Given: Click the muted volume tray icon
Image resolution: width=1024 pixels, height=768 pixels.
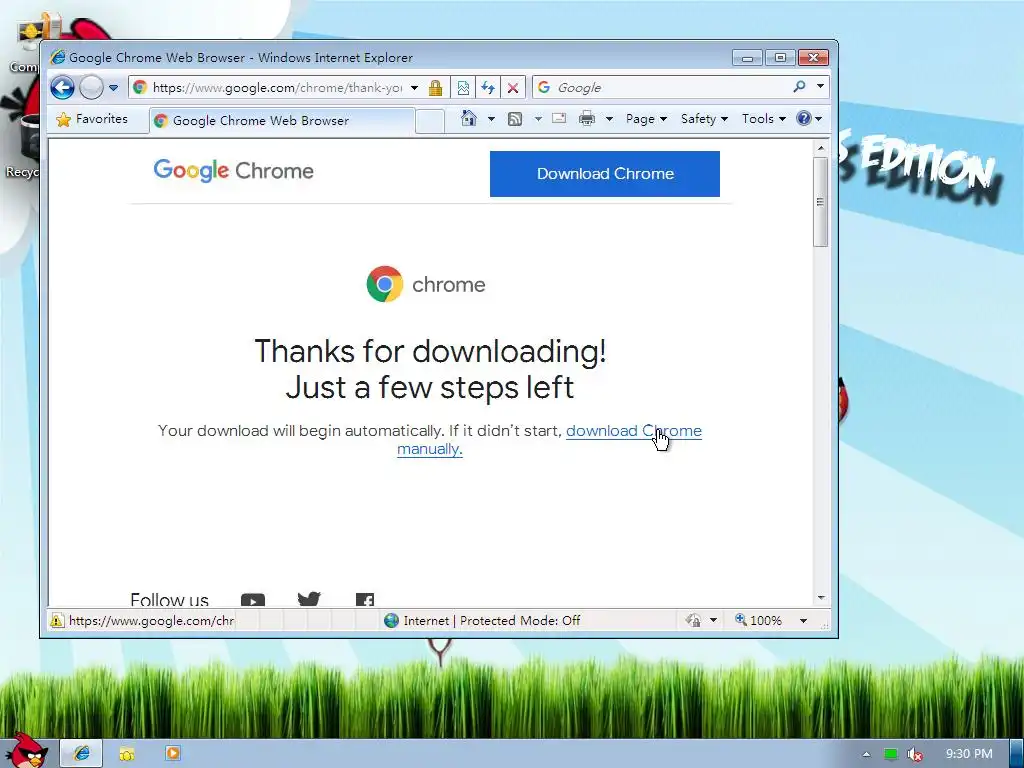Looking at the screenshot, I should (915, 754).
